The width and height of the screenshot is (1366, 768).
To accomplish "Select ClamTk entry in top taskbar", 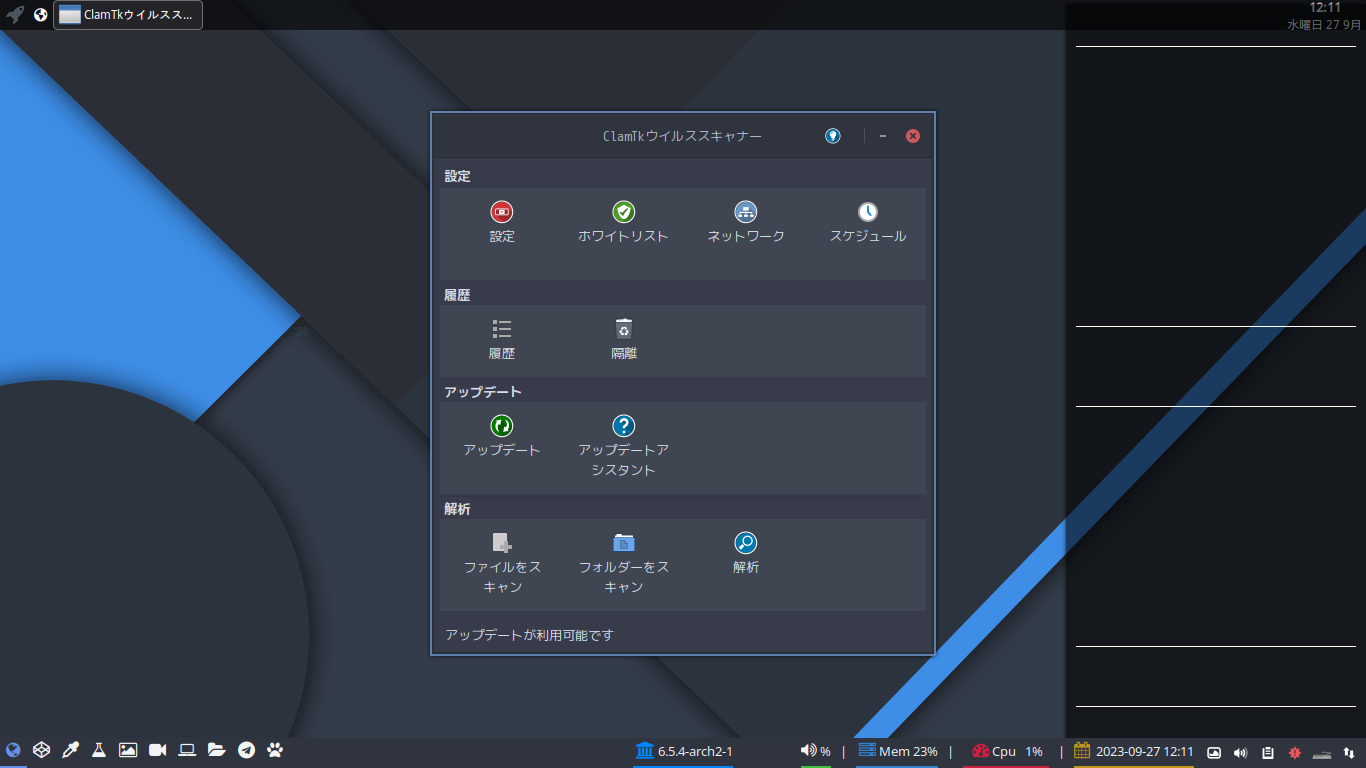I will click(x=128, y=15).
